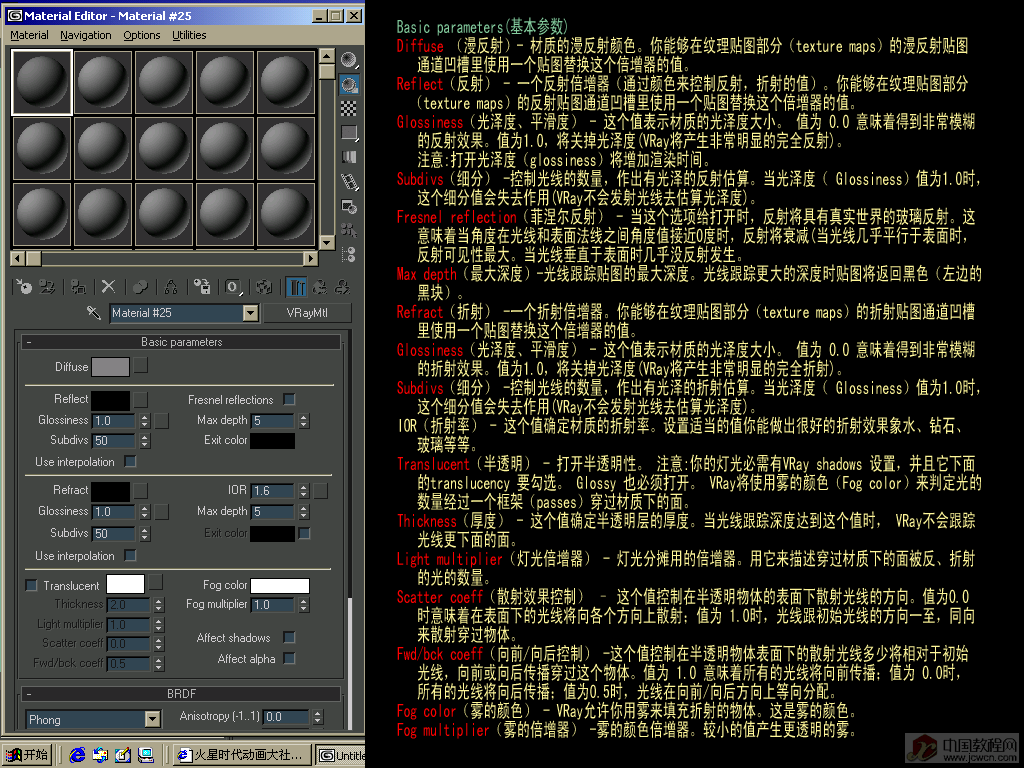Screen dimensions: 1024x768
Task: Click the Select By Material icon
Action: 349,230
